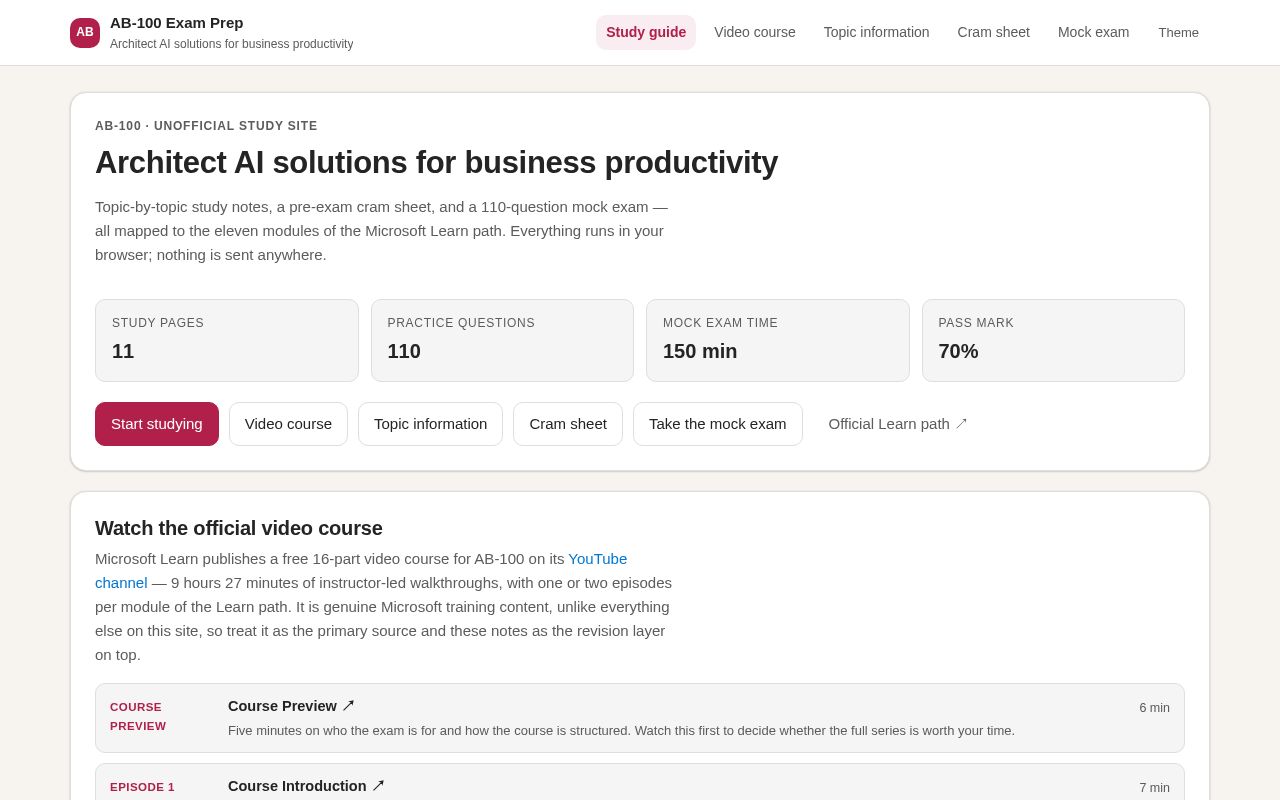Follow the YouTube channel link
Screen dimensions: 1280x800
[598, 559]
